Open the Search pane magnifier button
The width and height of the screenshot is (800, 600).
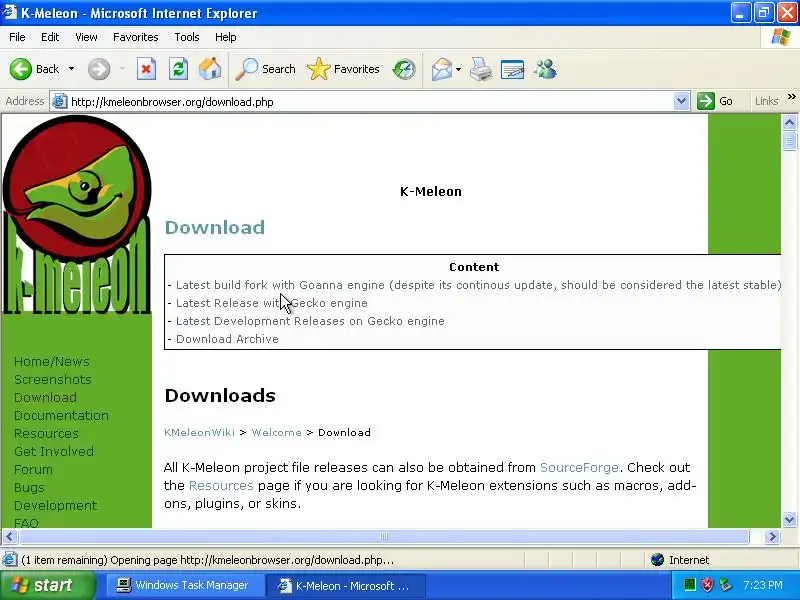pyautogui.click(x=265, y=69)
